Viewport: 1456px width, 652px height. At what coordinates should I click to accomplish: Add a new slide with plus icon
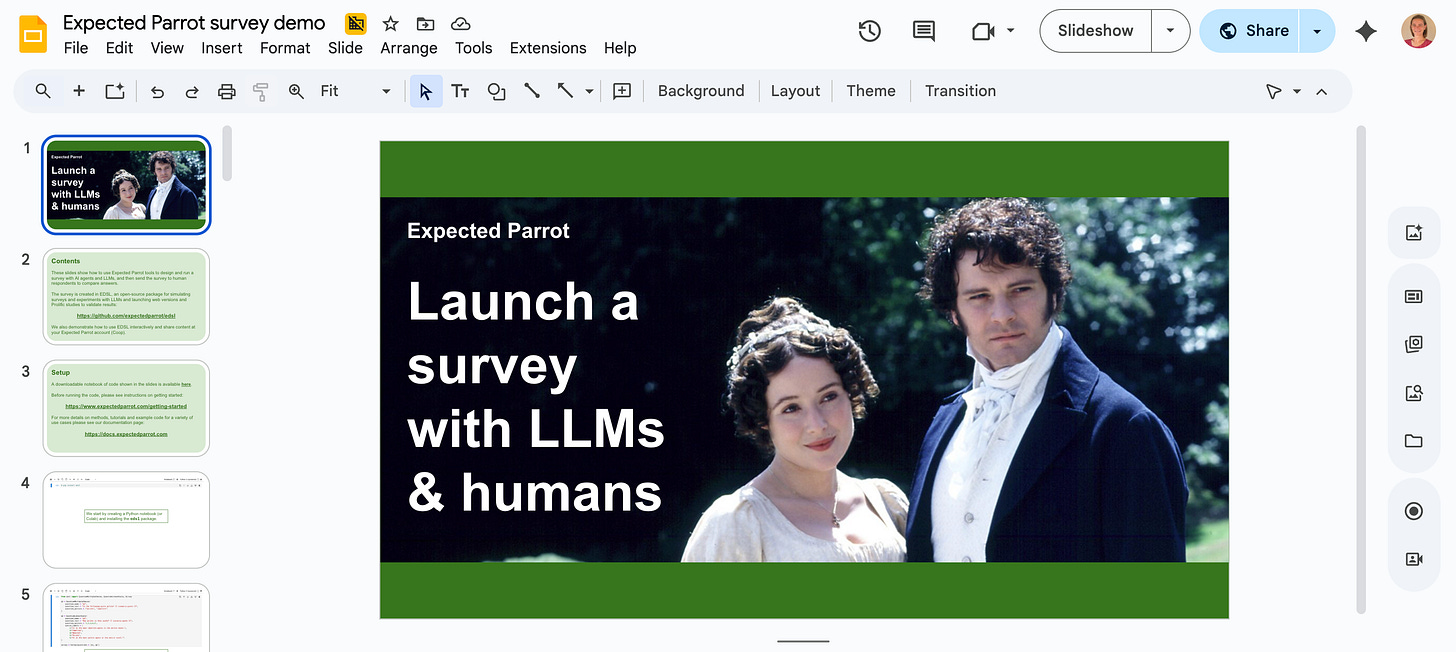[79, 91]
